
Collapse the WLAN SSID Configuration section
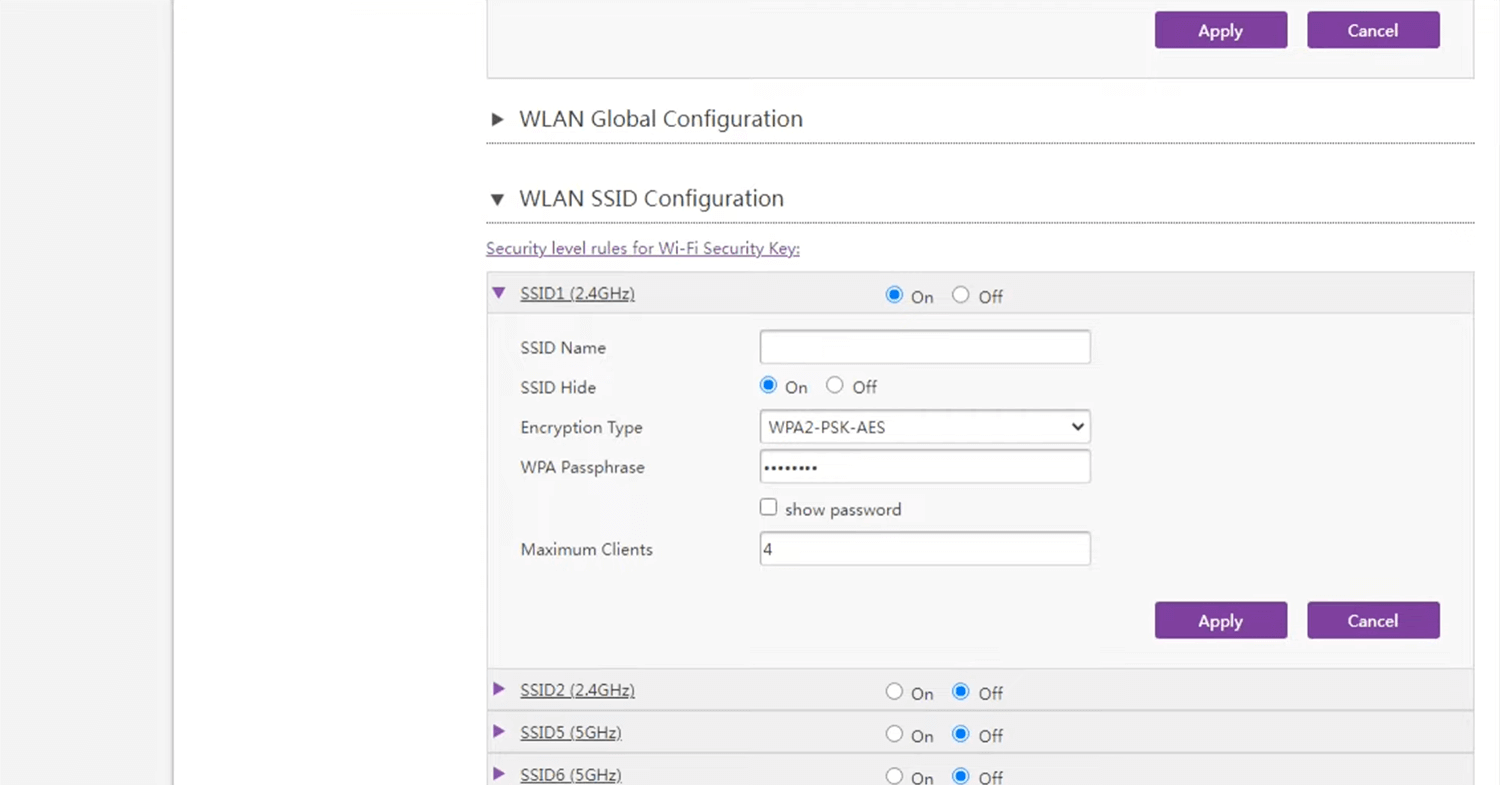click(x=497, y=200)
